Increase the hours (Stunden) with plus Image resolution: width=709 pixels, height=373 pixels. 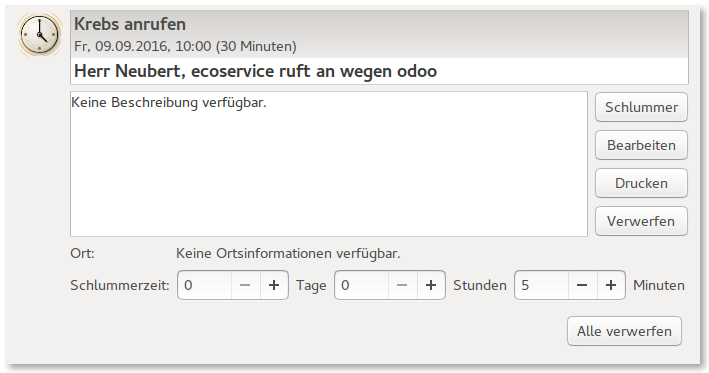431,285
